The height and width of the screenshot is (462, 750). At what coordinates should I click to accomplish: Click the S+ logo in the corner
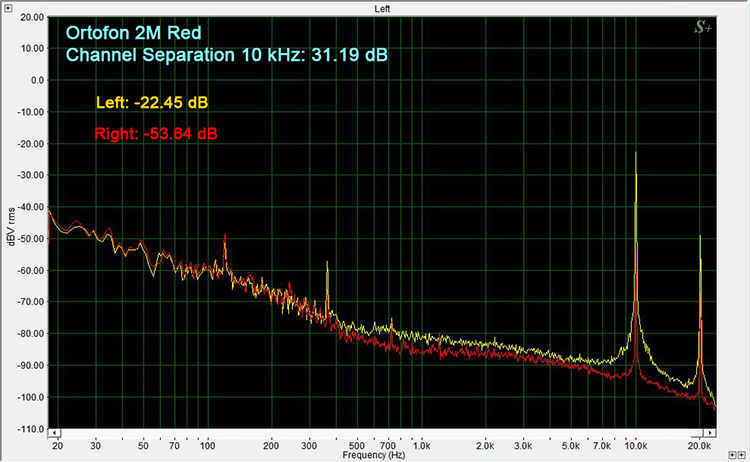click(x=704, y=28)
